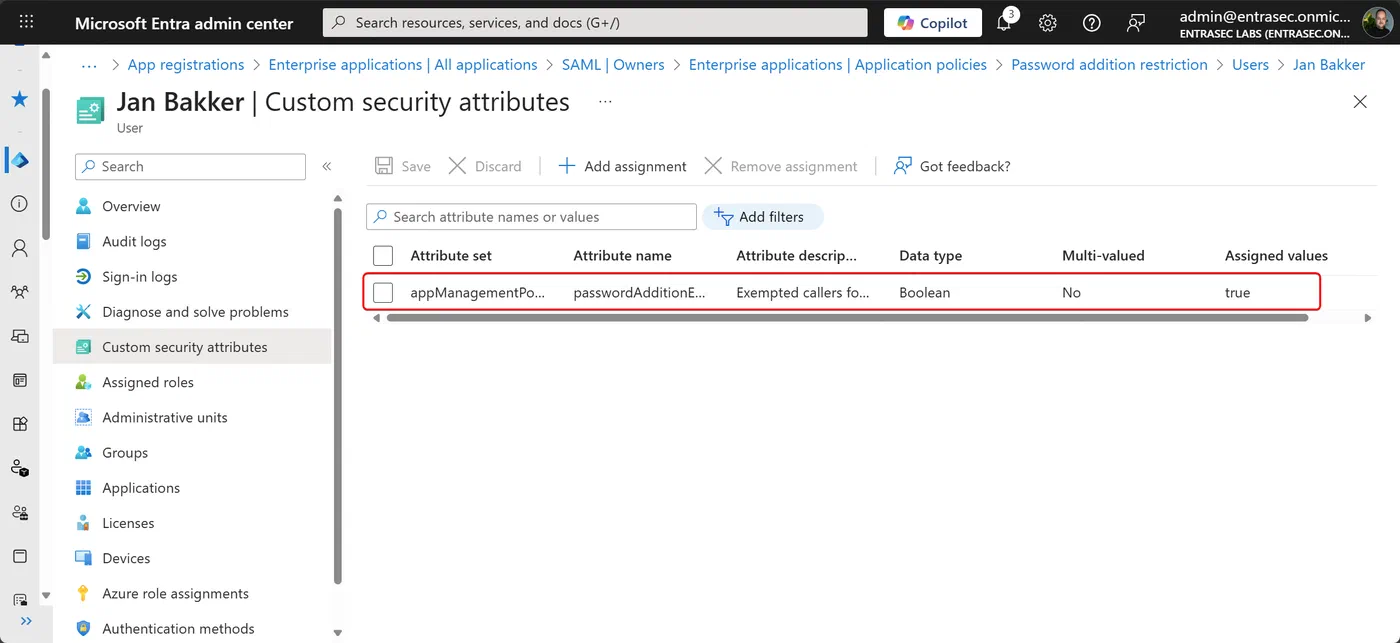
Task: Click Remove assignment
Action: click(781, 166)
